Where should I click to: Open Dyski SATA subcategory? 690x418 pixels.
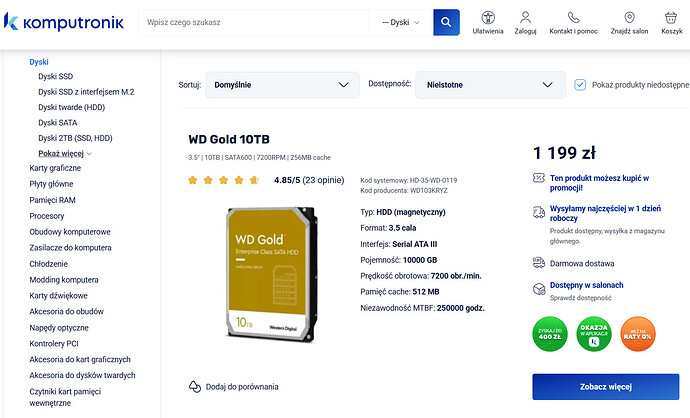point(58,122)
